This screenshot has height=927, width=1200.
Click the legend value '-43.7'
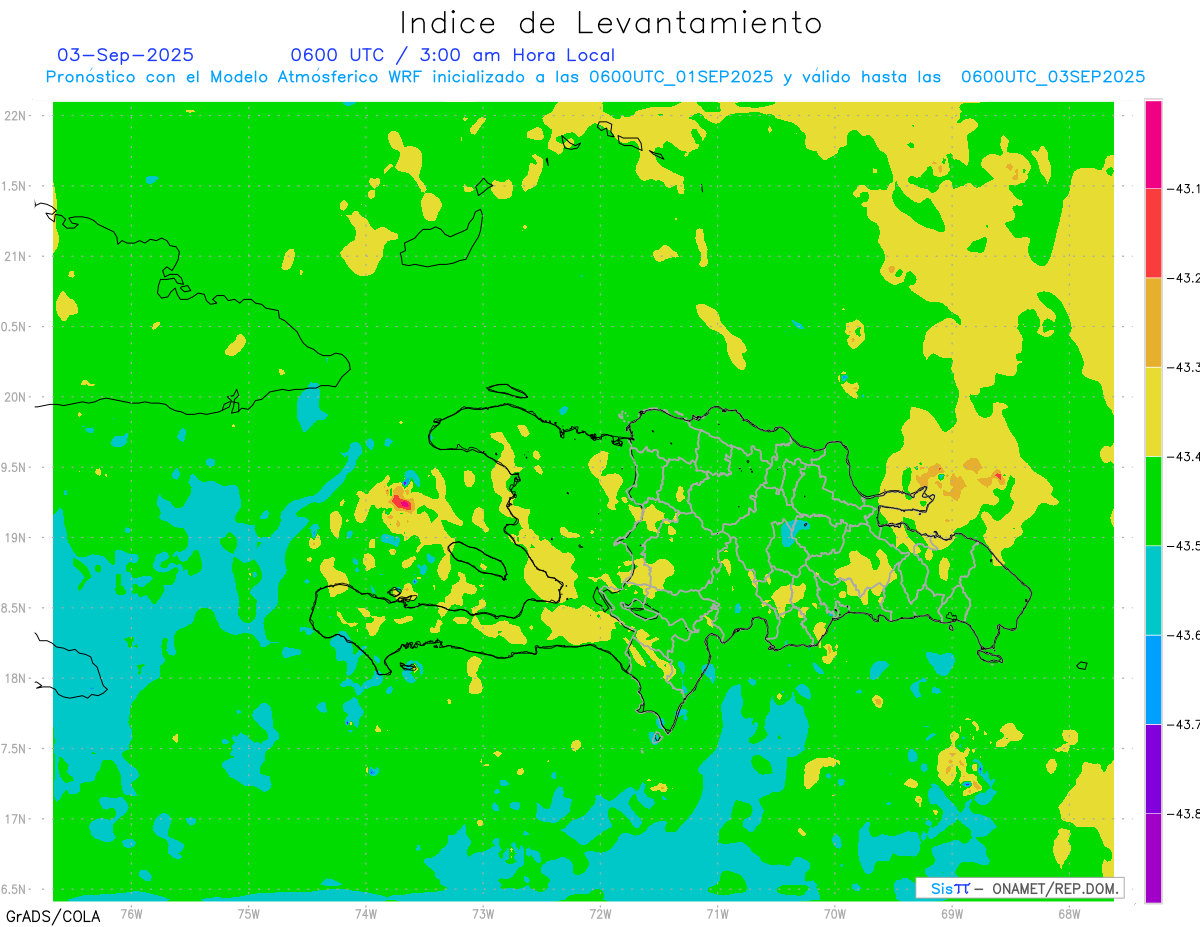pos(1186,724)
